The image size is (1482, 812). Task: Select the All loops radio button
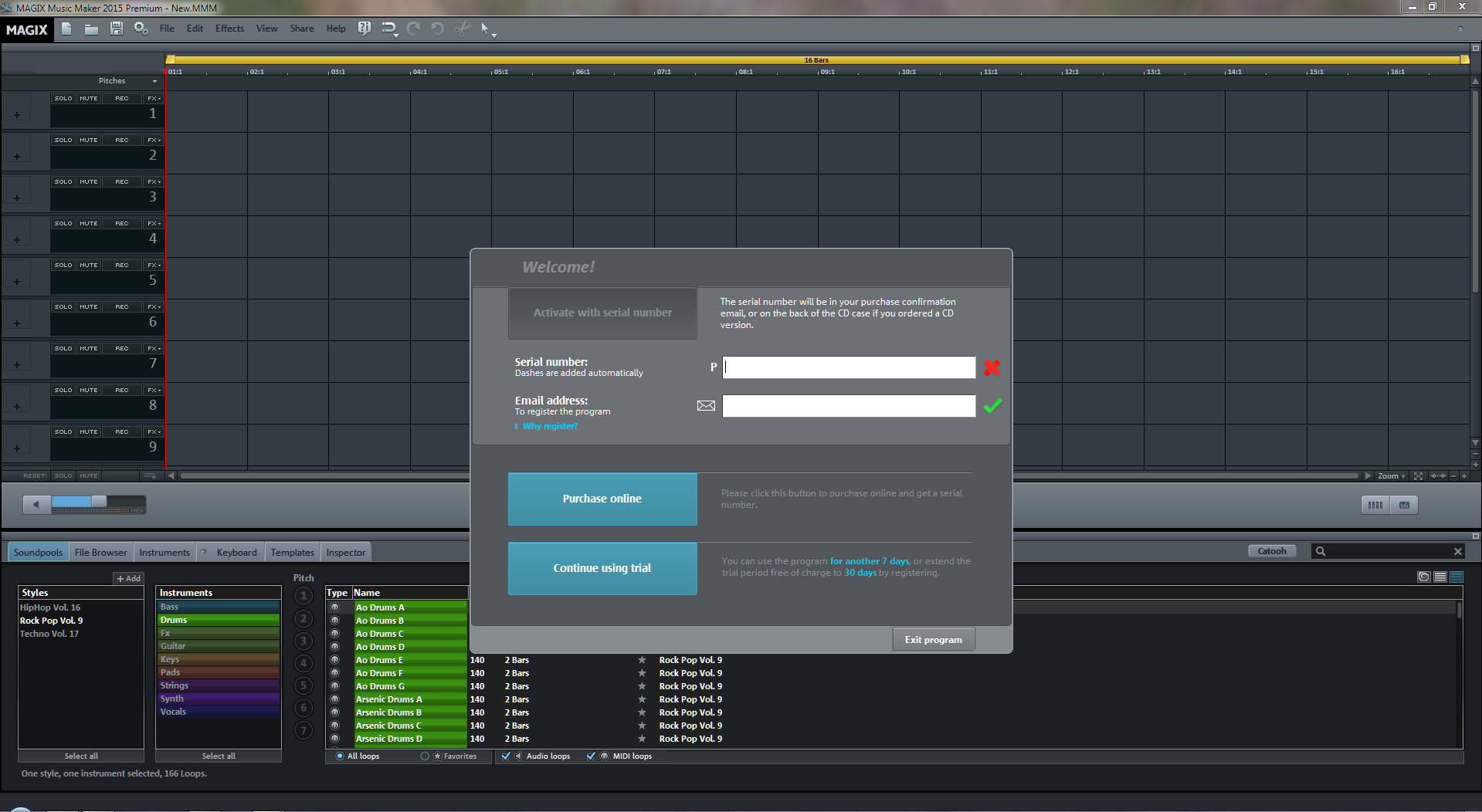coord(340,756)
